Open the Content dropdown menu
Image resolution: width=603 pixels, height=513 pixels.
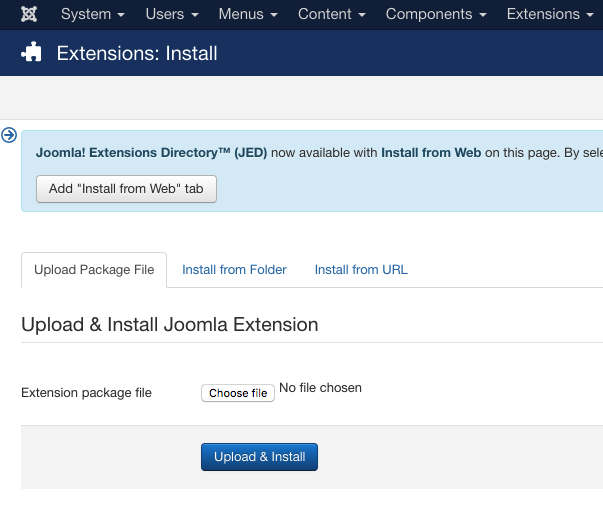coord(331,14)
